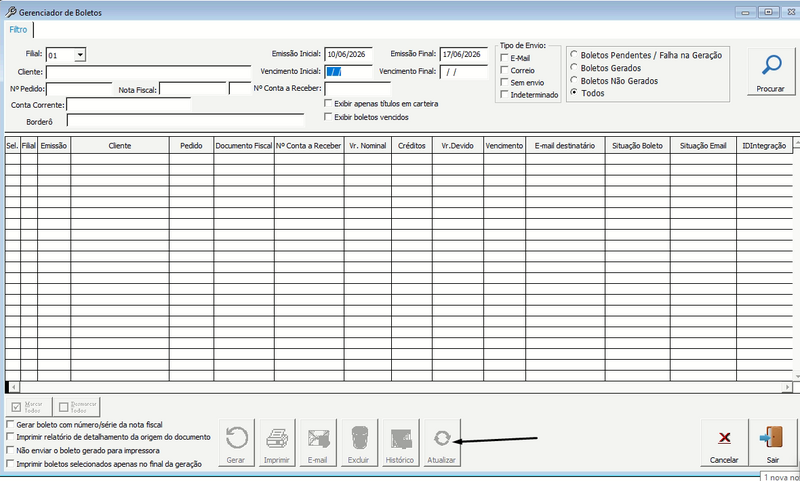Click the E-mail destinatário column header
The width and height of the screenshot is (800, 481).
click(x=565, y=145)
